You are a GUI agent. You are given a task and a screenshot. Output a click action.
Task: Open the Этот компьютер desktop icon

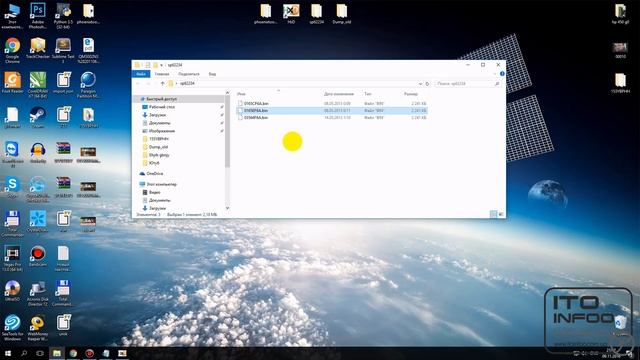pyautogui.click(x=12, y=16)
